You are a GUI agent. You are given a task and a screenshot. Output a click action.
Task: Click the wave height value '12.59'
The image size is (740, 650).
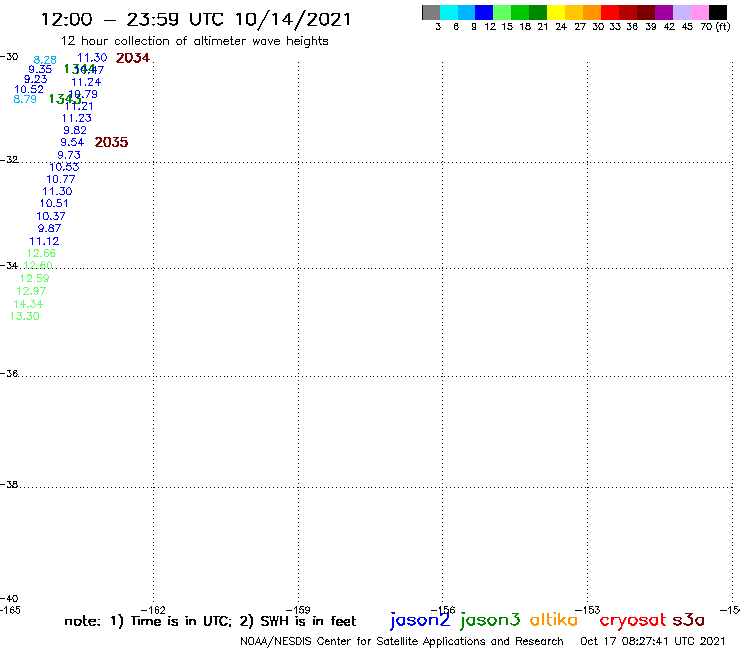(34, 279)
